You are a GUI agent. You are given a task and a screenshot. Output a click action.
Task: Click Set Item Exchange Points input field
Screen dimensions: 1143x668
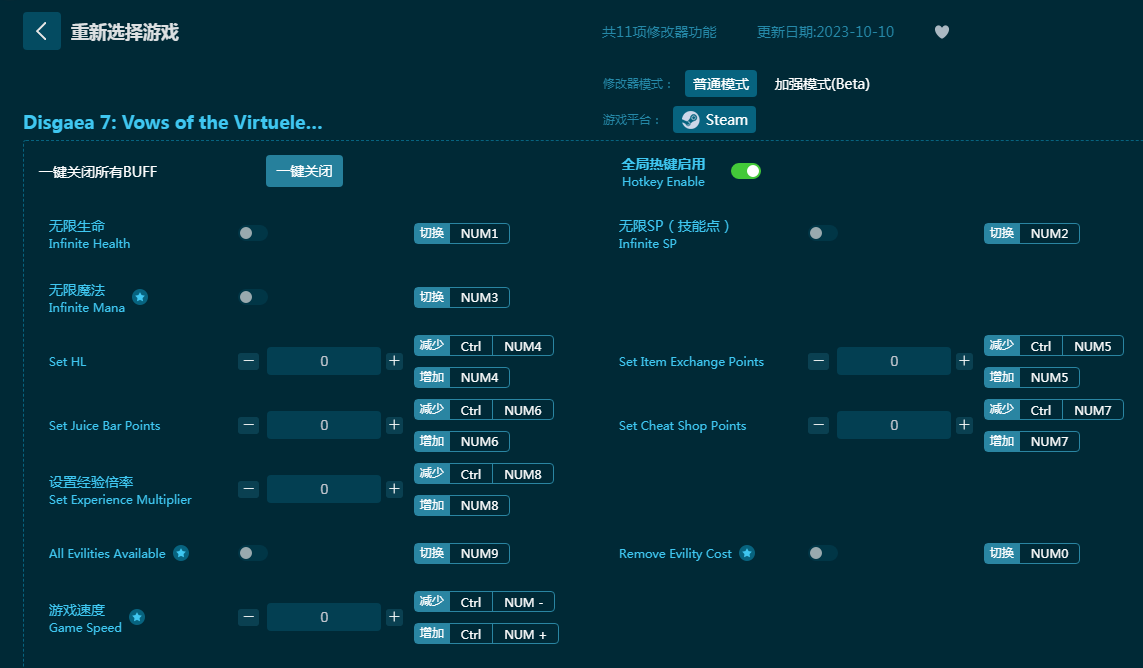894,361
